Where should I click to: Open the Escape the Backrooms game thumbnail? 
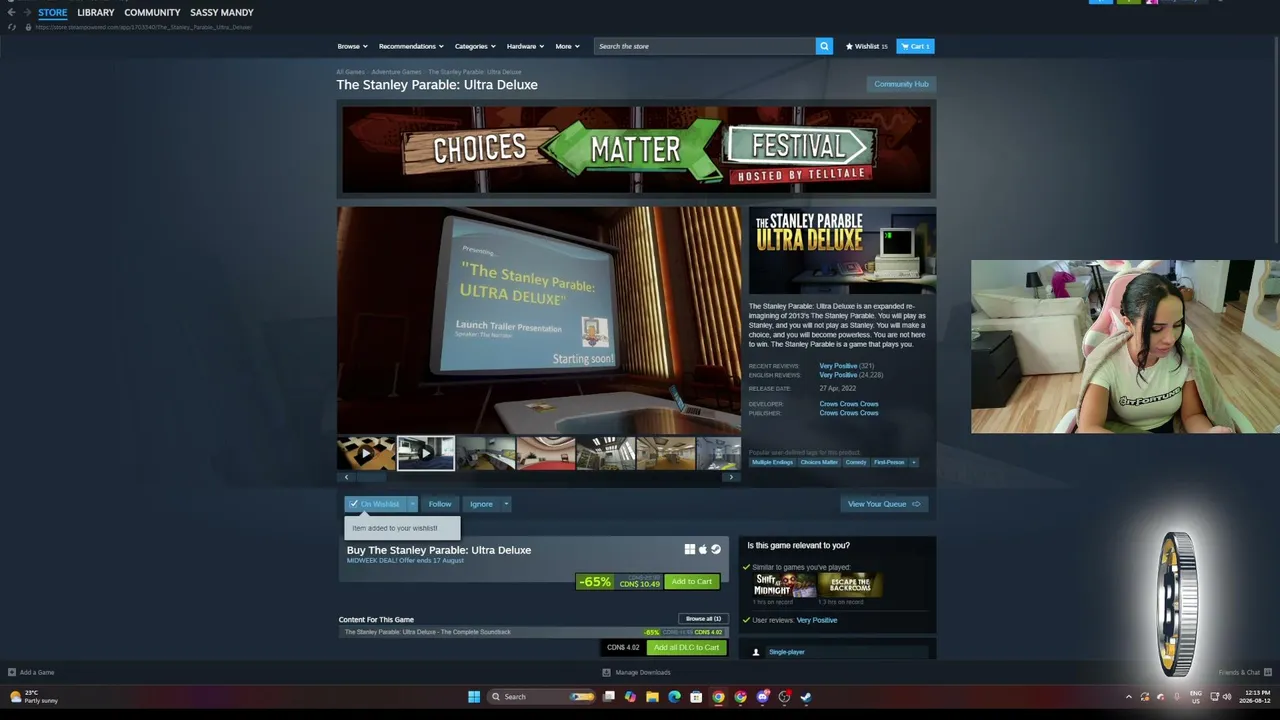[850, 585]
